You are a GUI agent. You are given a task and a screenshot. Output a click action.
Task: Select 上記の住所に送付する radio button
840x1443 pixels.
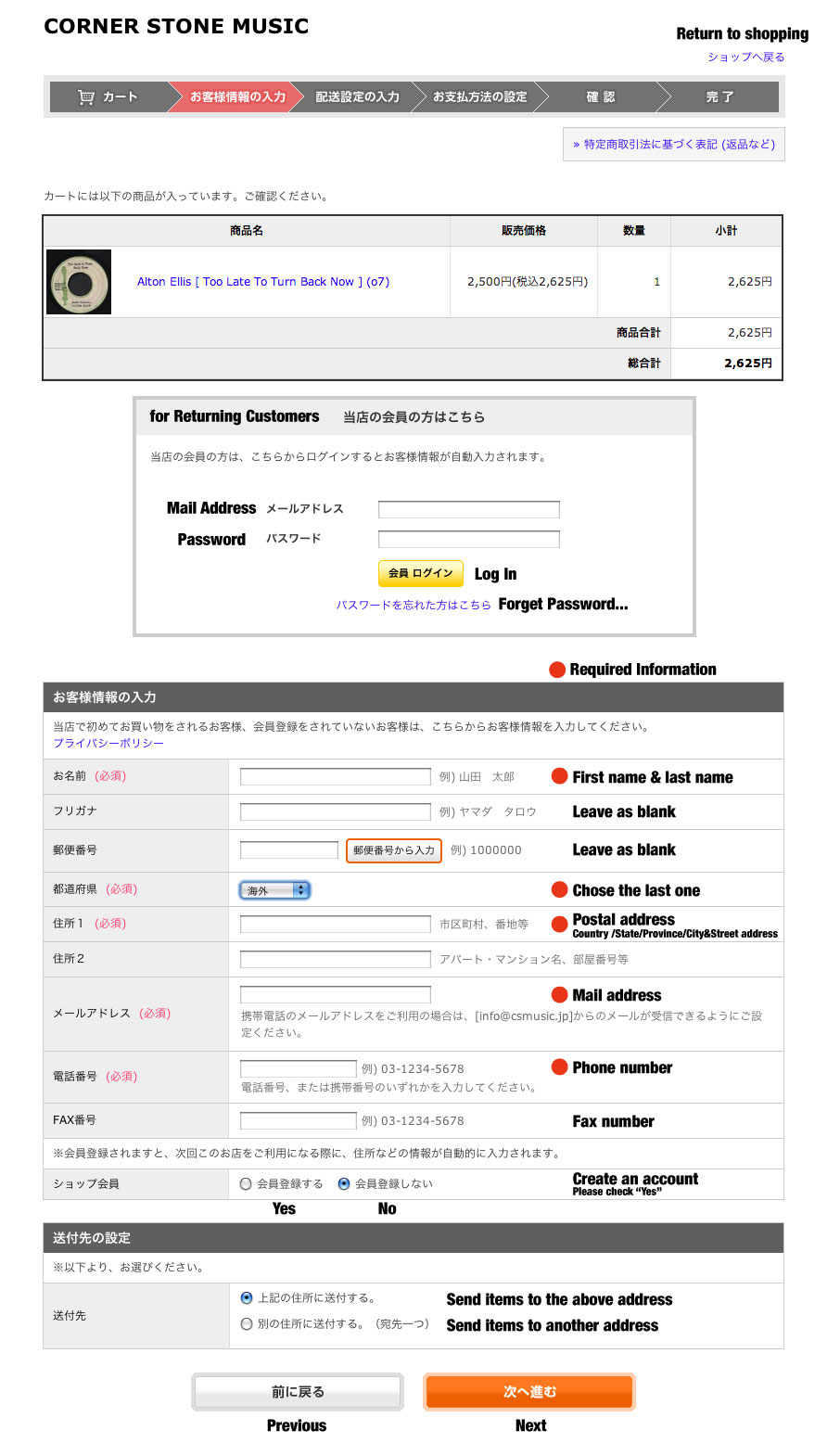pos(247,1298)
